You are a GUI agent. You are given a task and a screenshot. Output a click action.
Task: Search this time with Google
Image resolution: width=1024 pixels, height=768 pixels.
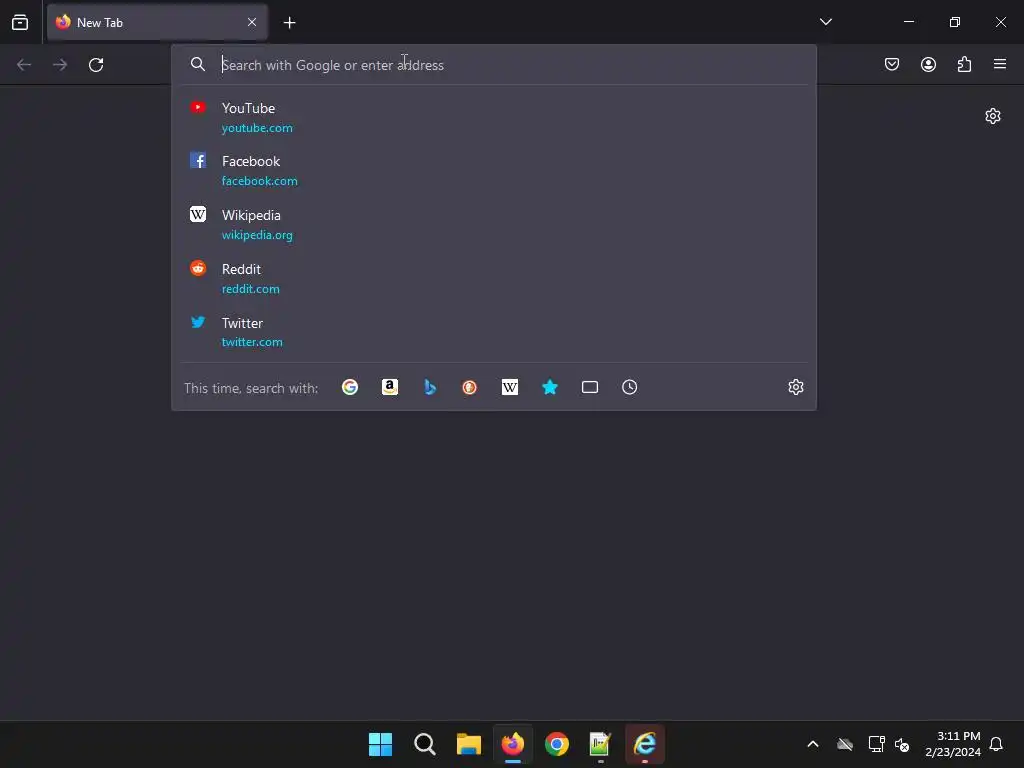350,387
